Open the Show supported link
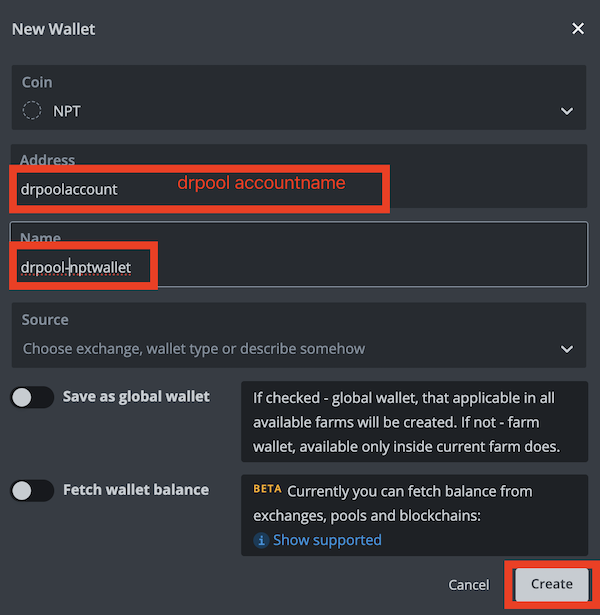 click(327, 540)
